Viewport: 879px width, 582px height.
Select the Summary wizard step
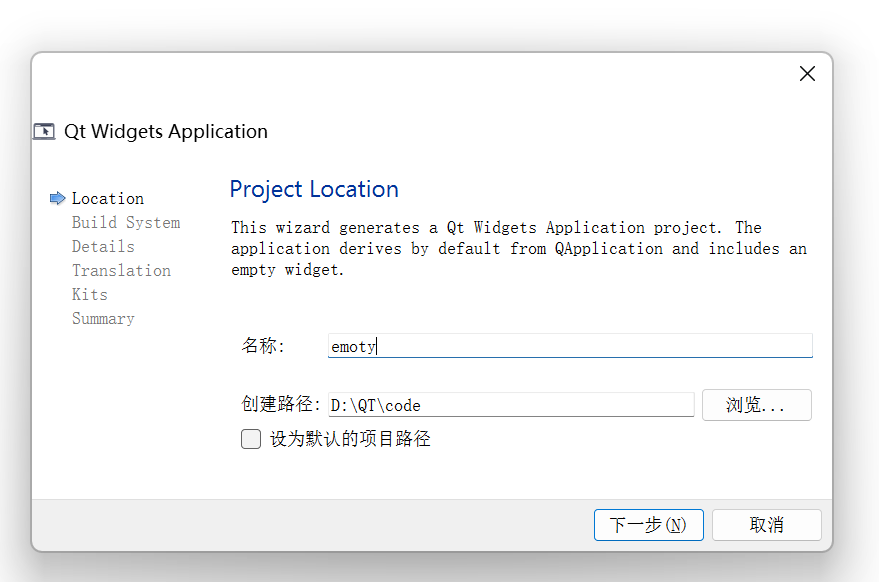coord(103,318)
